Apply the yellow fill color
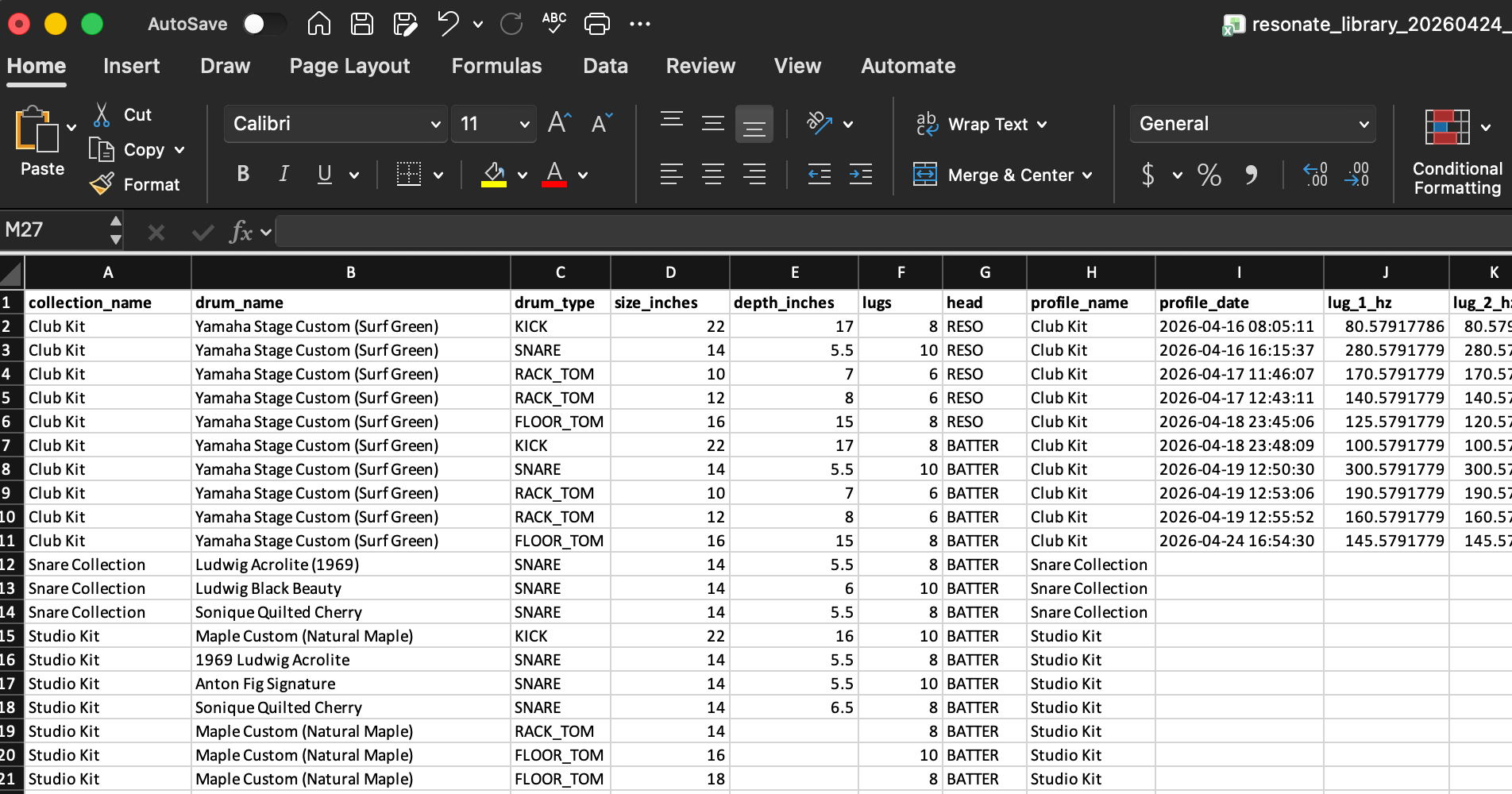 tap(493, 174)
